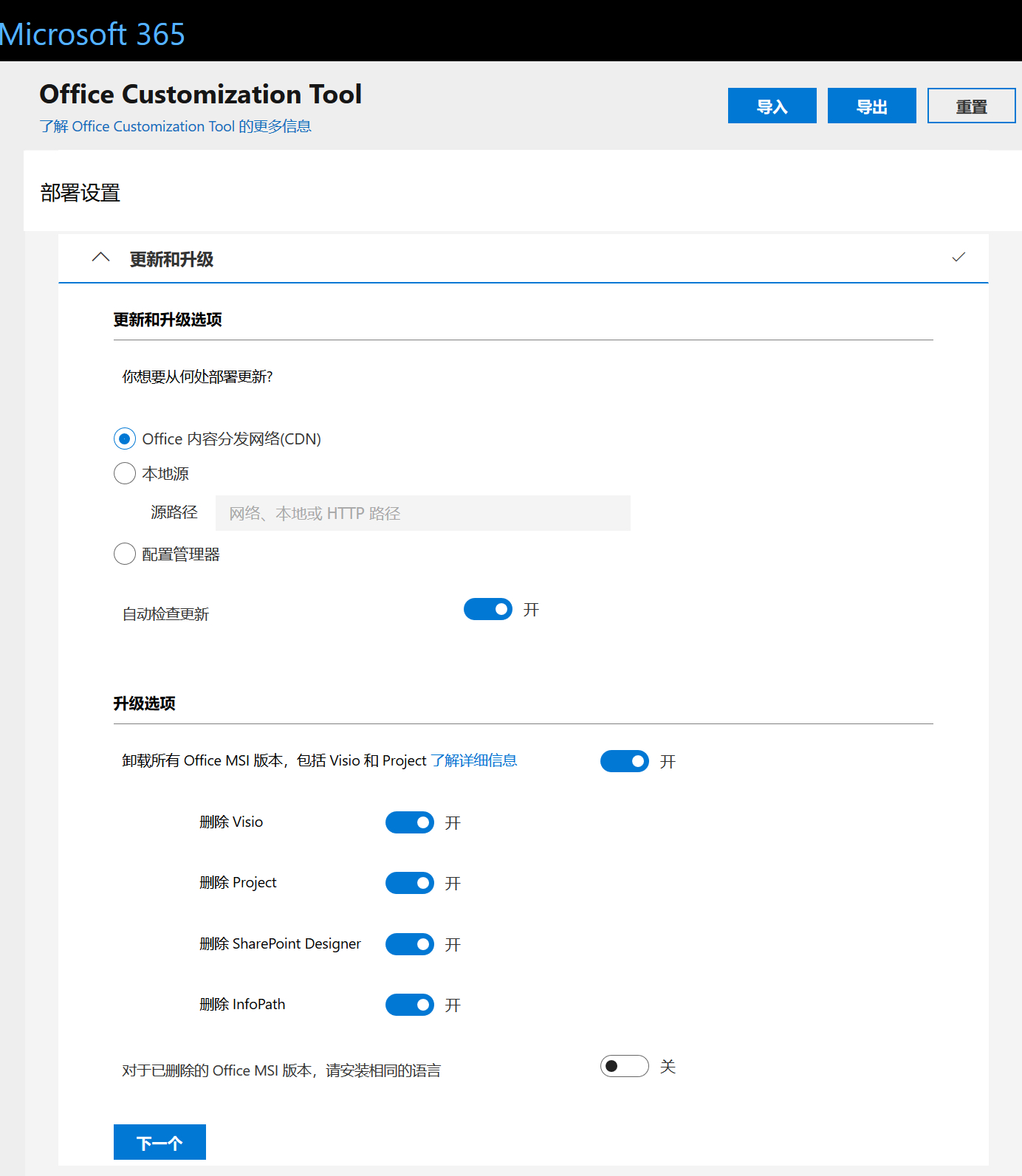Screen dimensions: 1022x1176
Task: Open 了解 Office Customization Tool 的更多信息 link
Action: click(176, 126)
